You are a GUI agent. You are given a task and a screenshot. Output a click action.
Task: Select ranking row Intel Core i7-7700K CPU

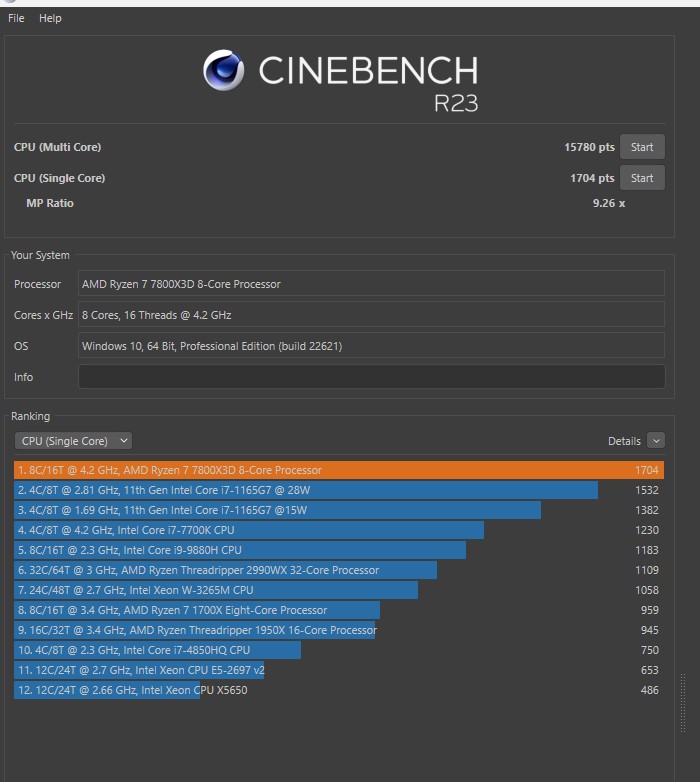coord(339,530)
